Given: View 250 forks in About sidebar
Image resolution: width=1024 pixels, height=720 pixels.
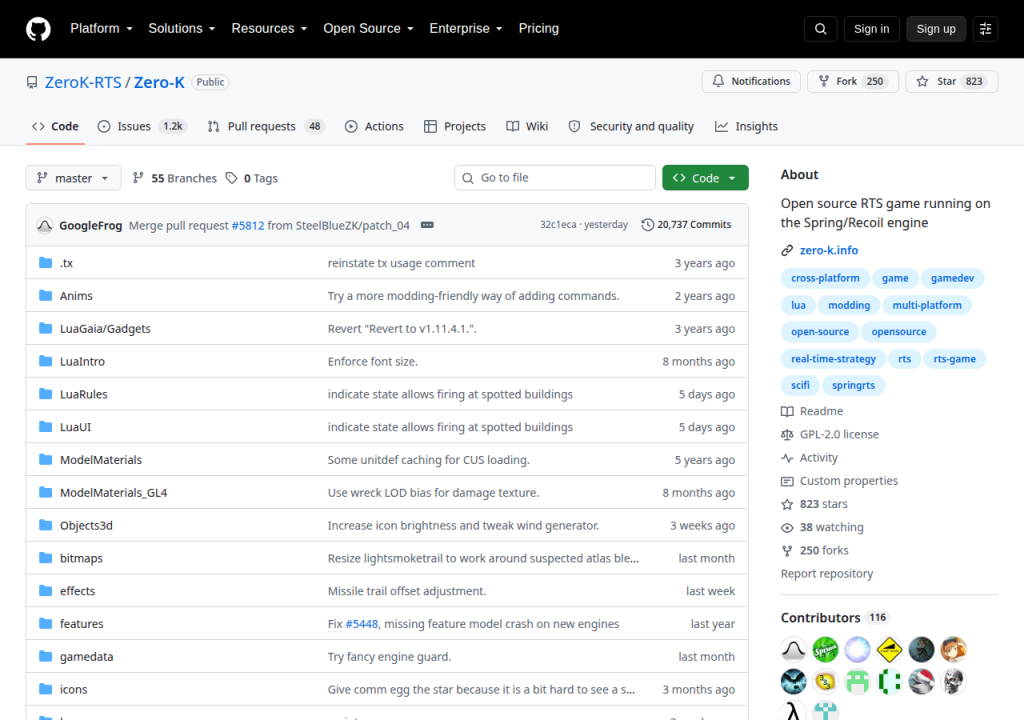Looking at the screenshot, I should 815,550.
